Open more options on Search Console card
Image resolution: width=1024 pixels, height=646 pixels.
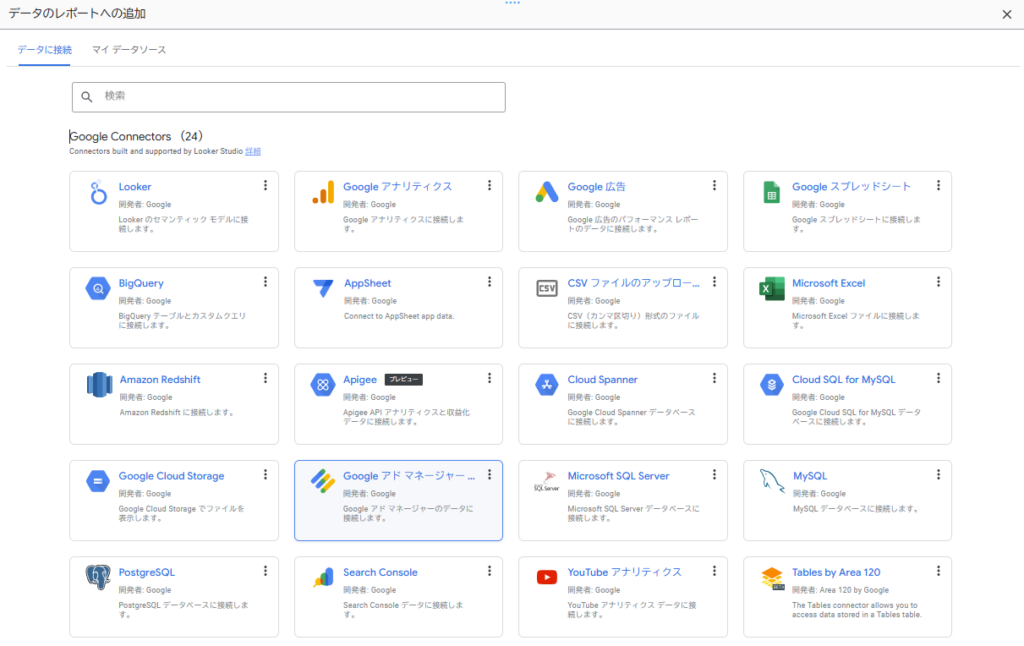[489, 571]
